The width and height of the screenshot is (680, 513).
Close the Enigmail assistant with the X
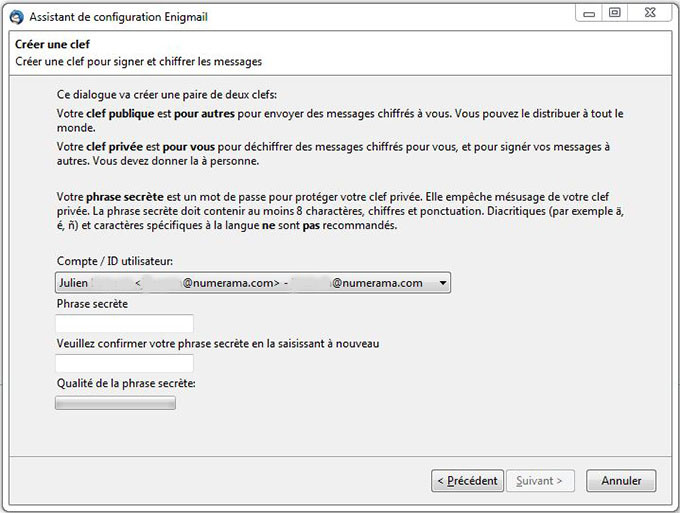coord(650,13)
